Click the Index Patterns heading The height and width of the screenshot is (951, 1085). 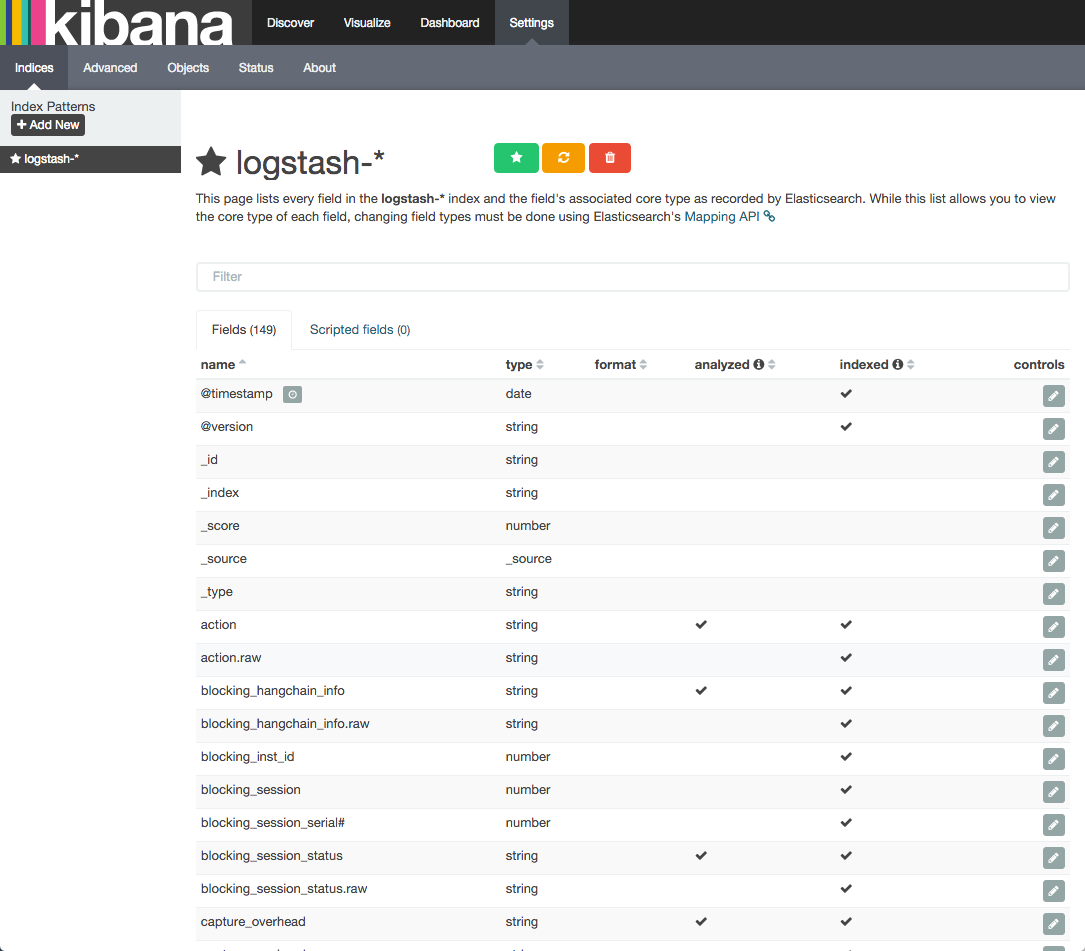53,107
